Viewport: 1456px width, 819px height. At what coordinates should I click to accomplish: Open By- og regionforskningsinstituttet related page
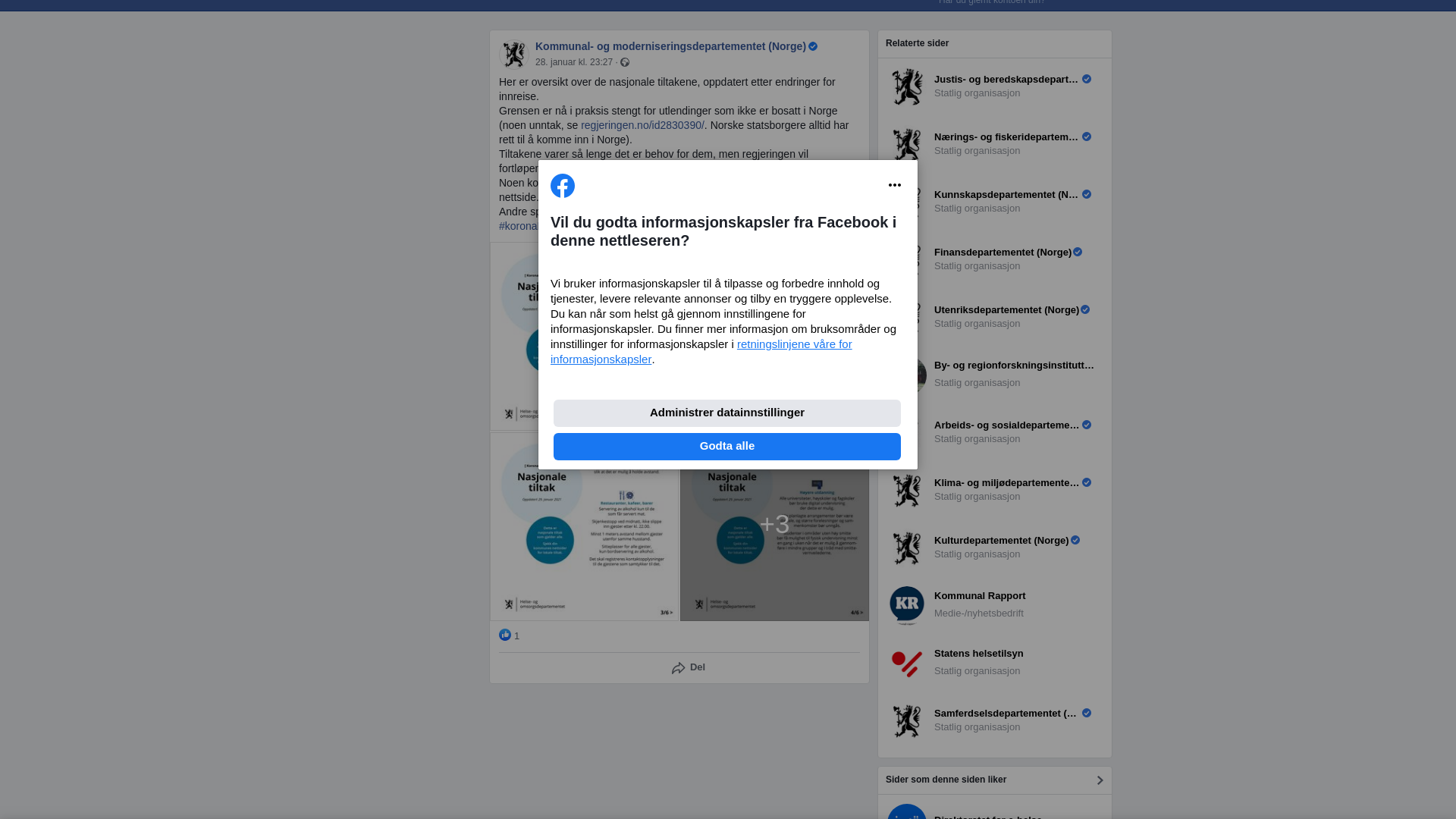pyautogui.click(x=1014, y=365)
